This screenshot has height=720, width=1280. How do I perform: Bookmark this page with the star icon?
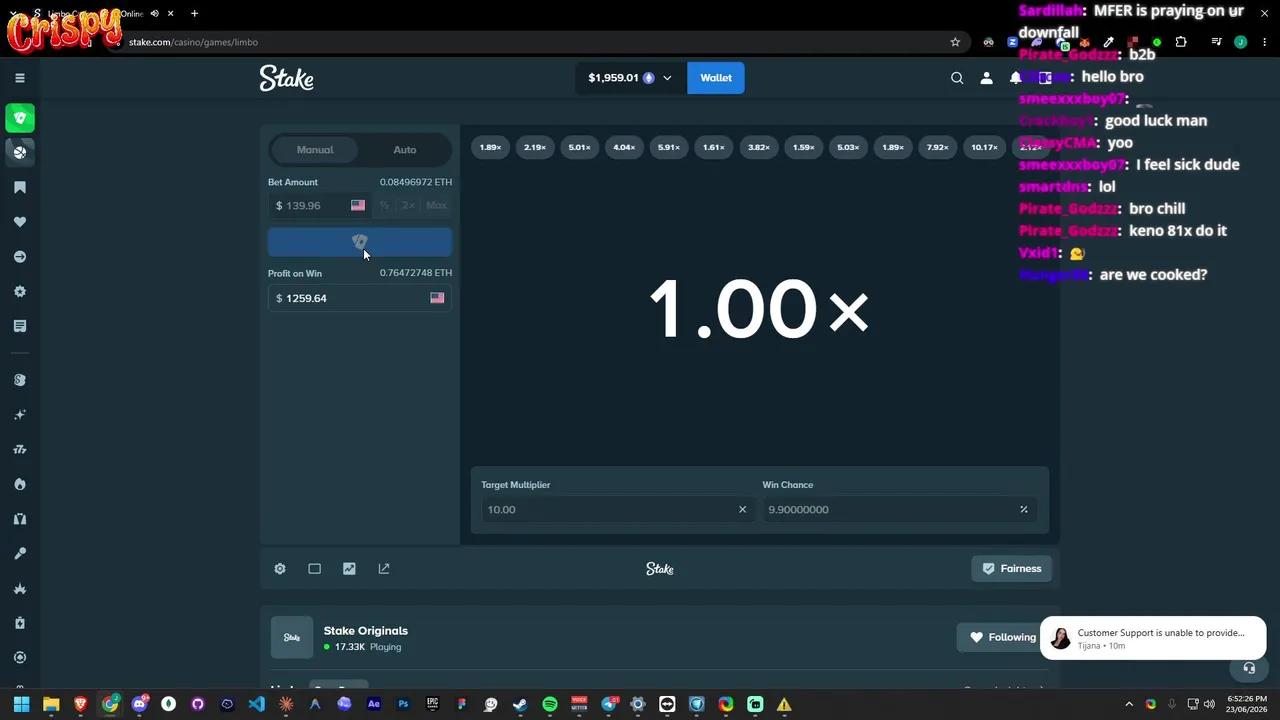[x=955, y=42]
